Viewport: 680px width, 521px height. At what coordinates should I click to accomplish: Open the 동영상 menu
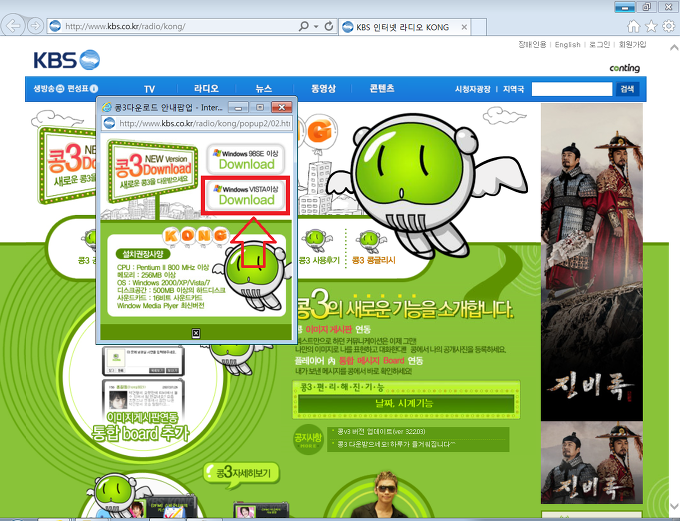324,88
